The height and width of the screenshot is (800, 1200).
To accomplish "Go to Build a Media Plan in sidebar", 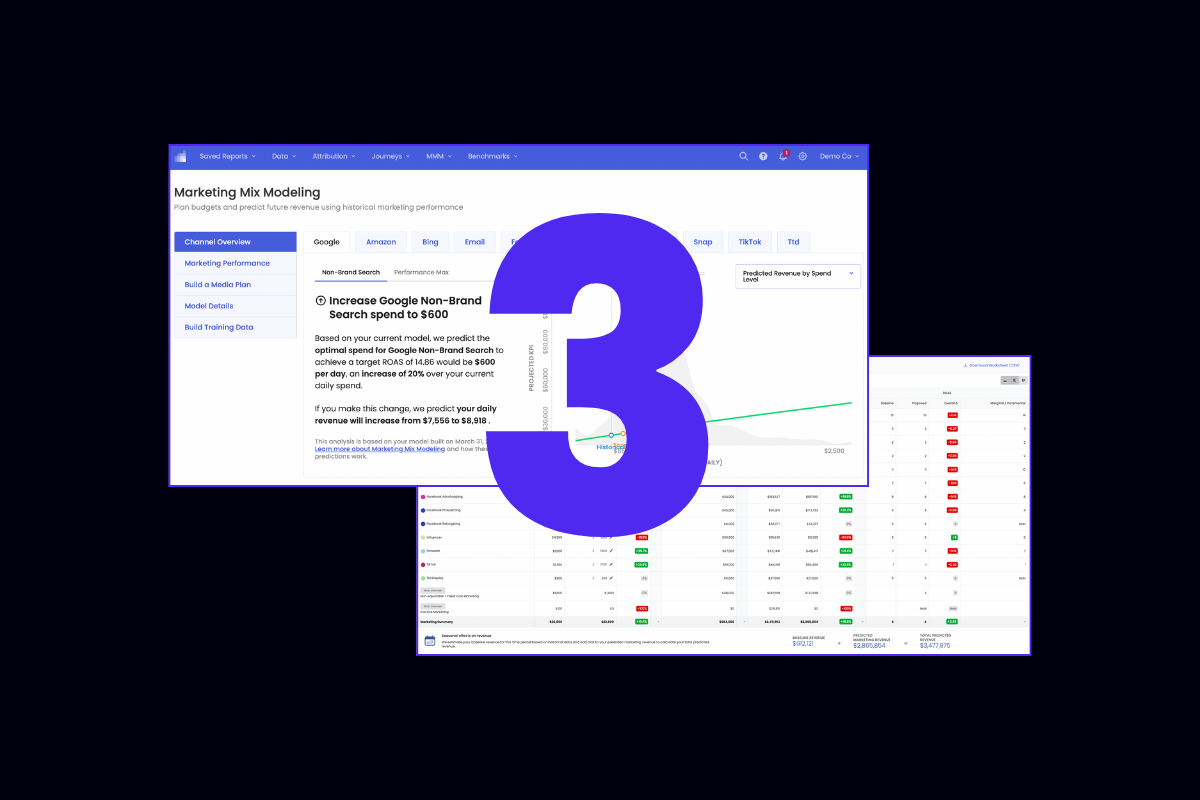I will click(218, 285).
